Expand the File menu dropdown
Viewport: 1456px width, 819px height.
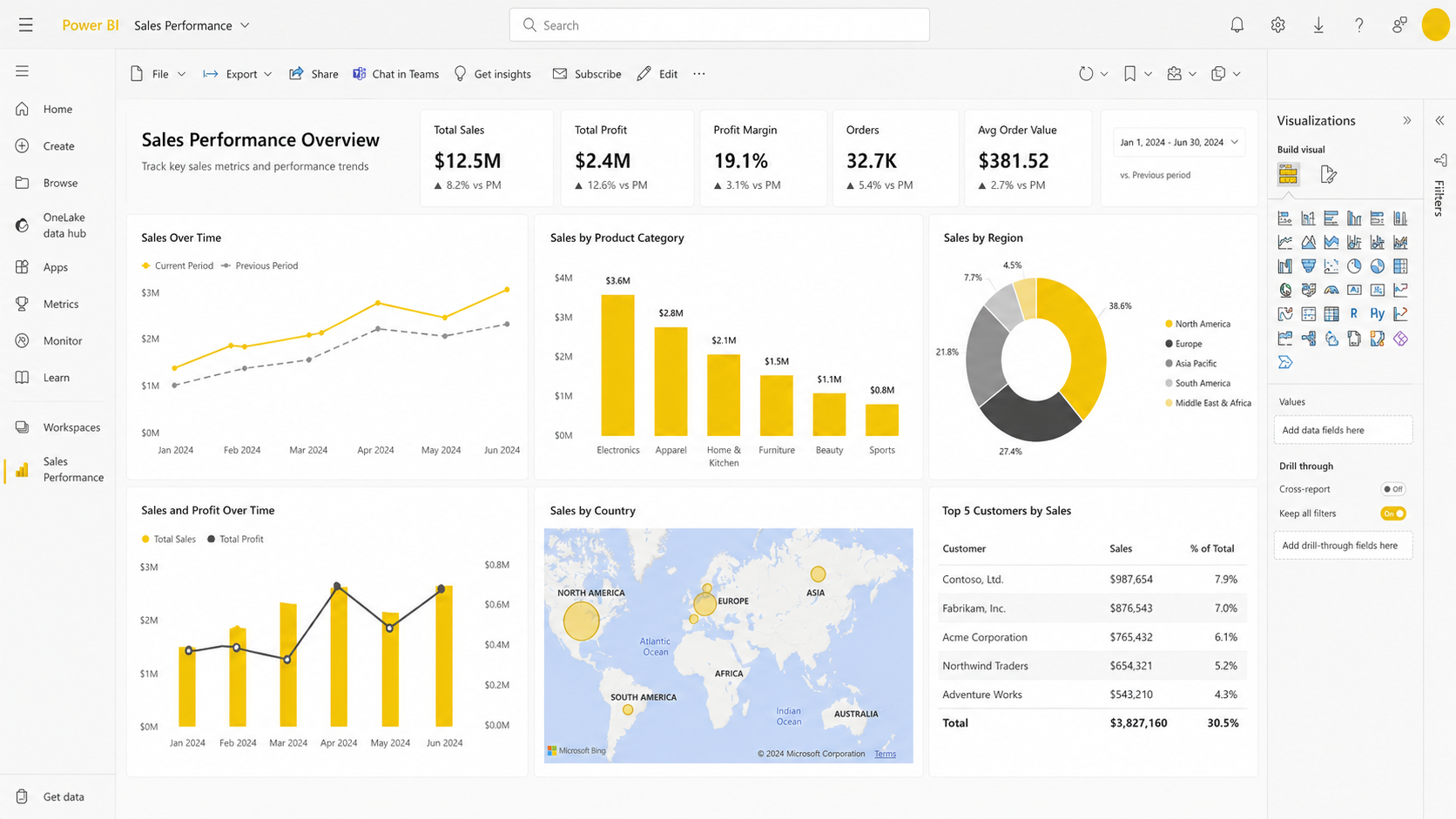tap(181, 74)
